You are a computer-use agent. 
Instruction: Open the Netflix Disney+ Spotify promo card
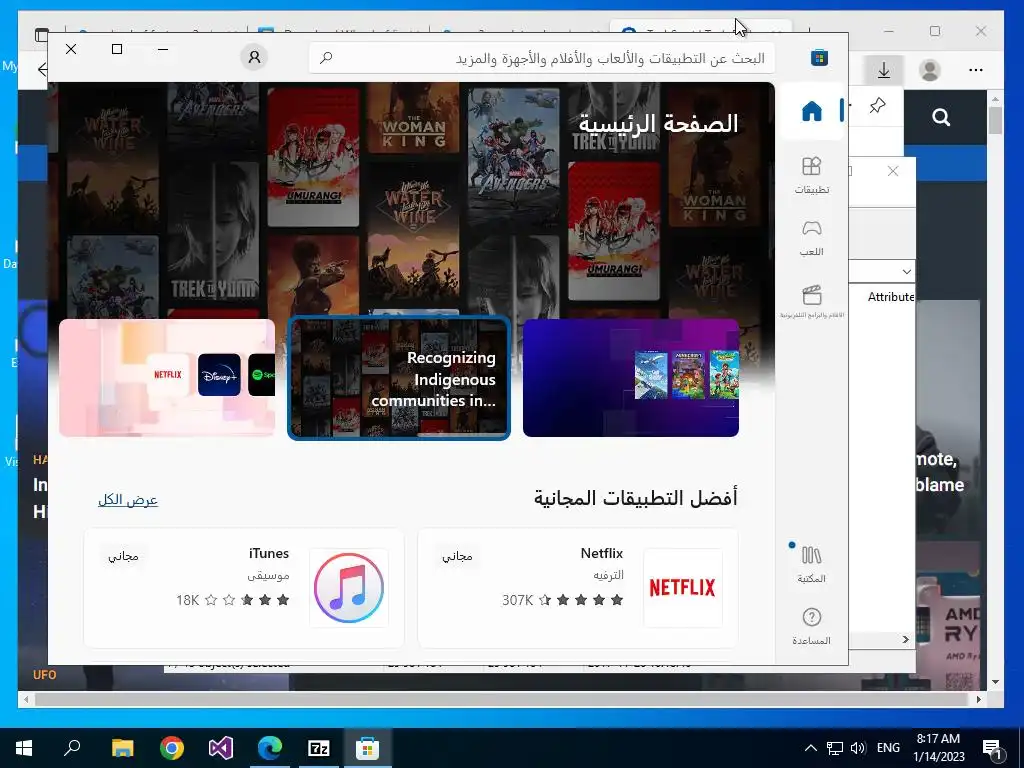(x=167, y=377)
